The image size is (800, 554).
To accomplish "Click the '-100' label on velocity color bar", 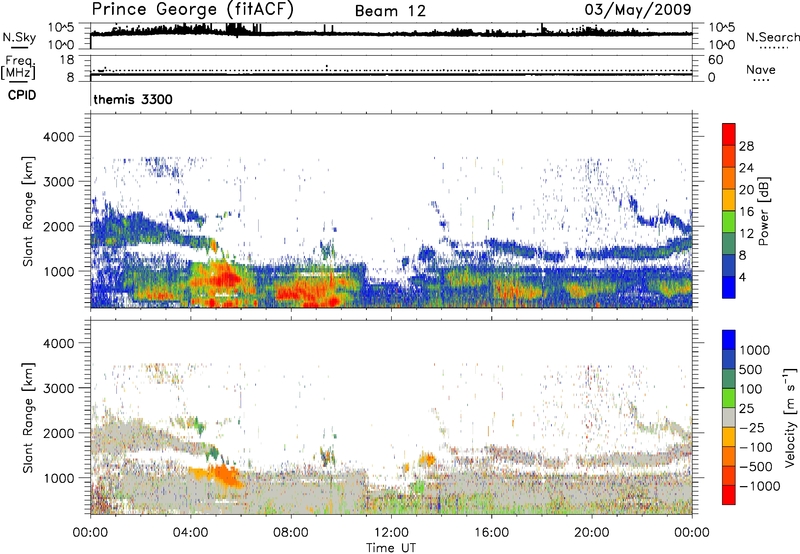I will click(755, 447).
